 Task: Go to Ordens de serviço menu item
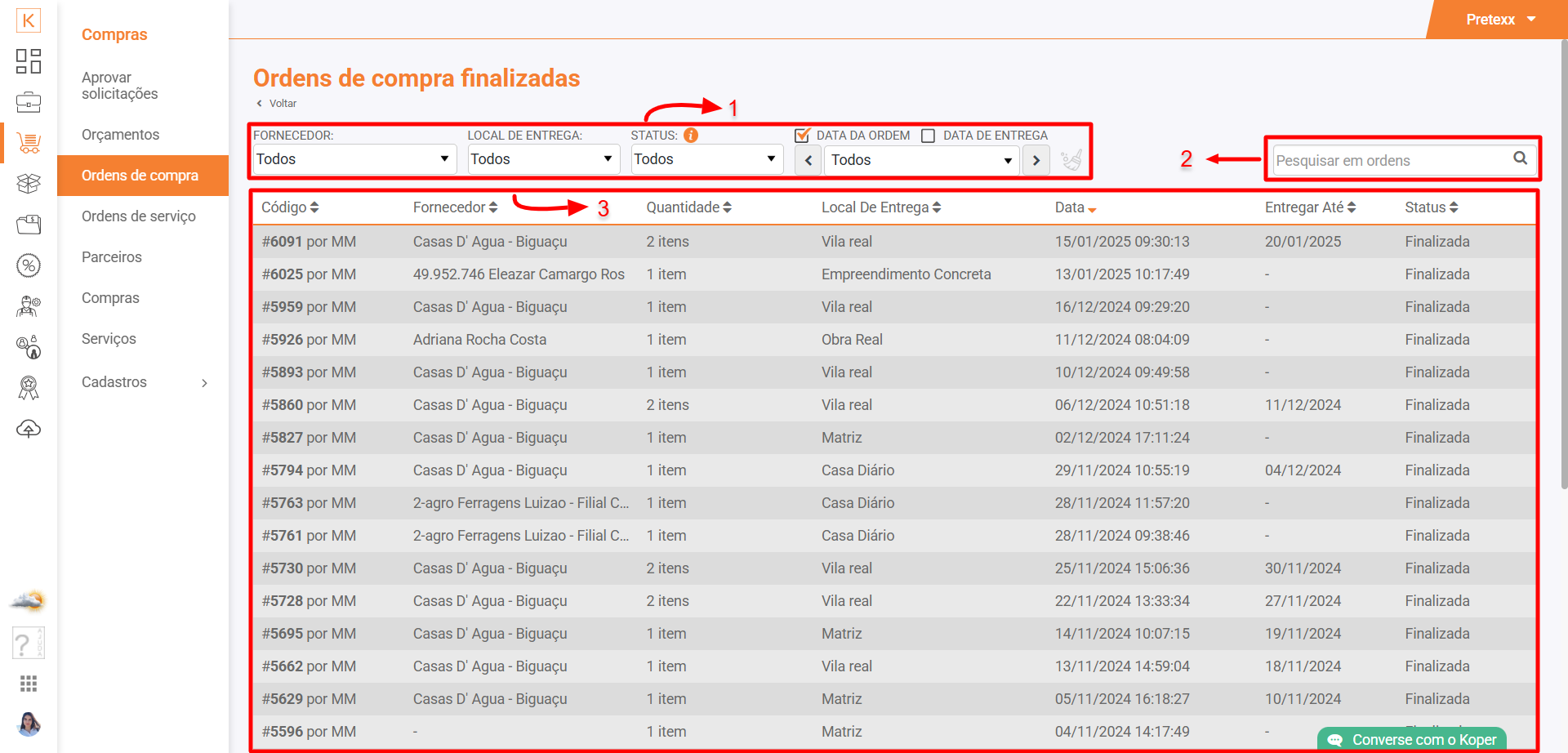coord(139,216)
